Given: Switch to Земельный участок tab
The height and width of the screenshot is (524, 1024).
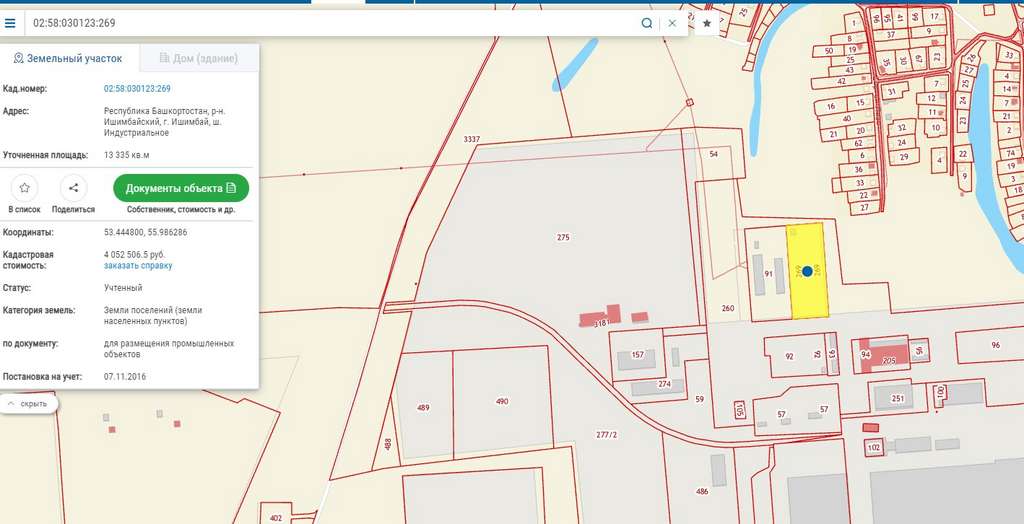Looking at the screenshot, I should pyautogui.click(x=67, y=58).
